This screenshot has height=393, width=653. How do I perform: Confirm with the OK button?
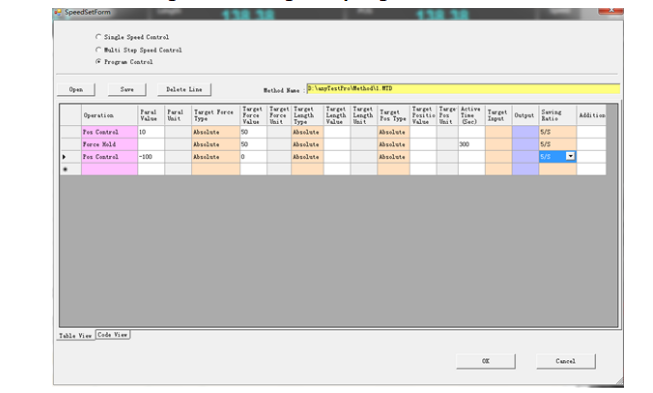coord(486,361)
